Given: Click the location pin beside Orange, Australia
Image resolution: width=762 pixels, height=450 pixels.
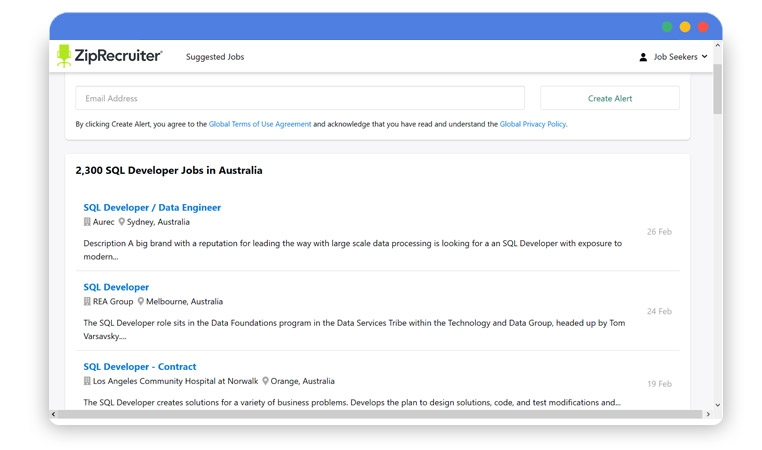Looking at the screenshot, I should click(266, 381).
